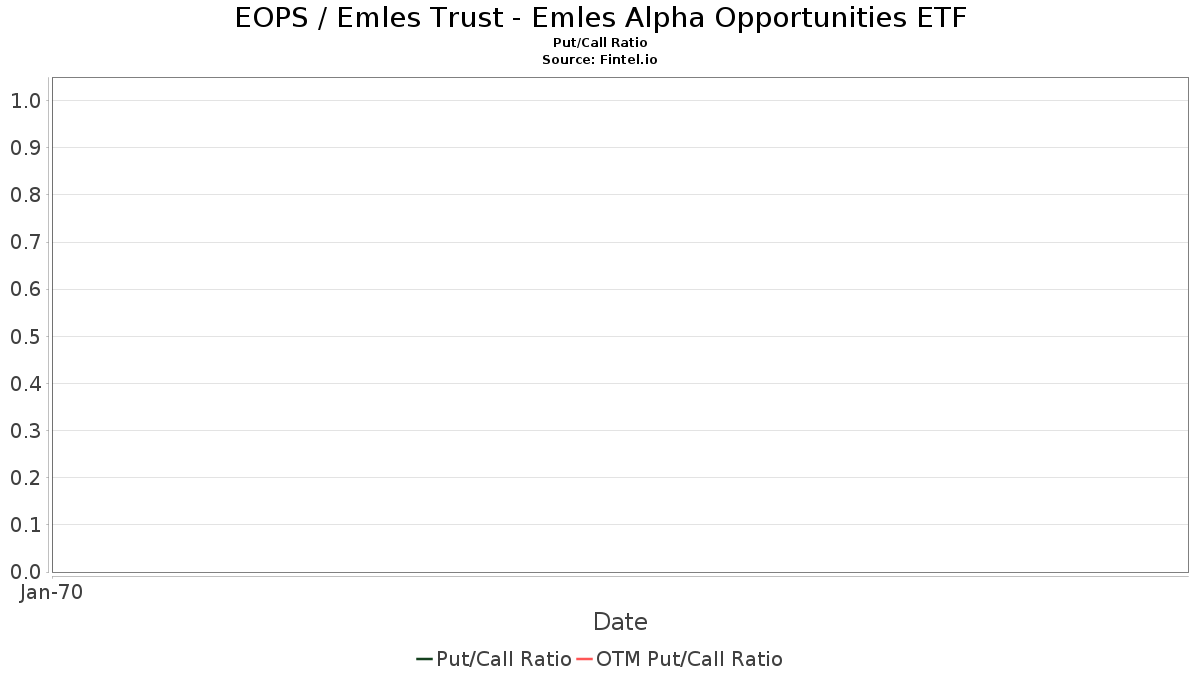Click the 0.6 y-axis label
Image resolution: width=1200 pixels, height=675 pixels.
[25, 289]
